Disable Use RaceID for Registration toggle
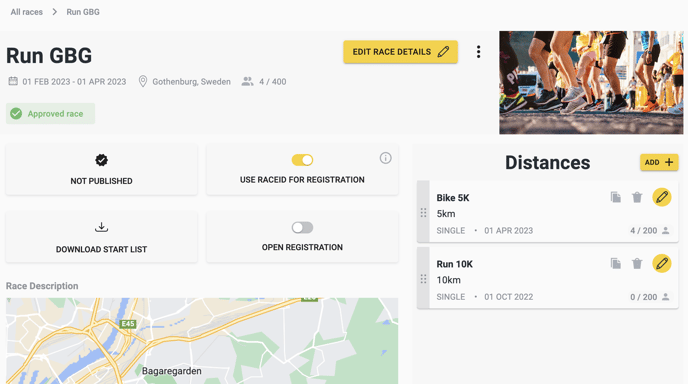 [x=302, y=160]
